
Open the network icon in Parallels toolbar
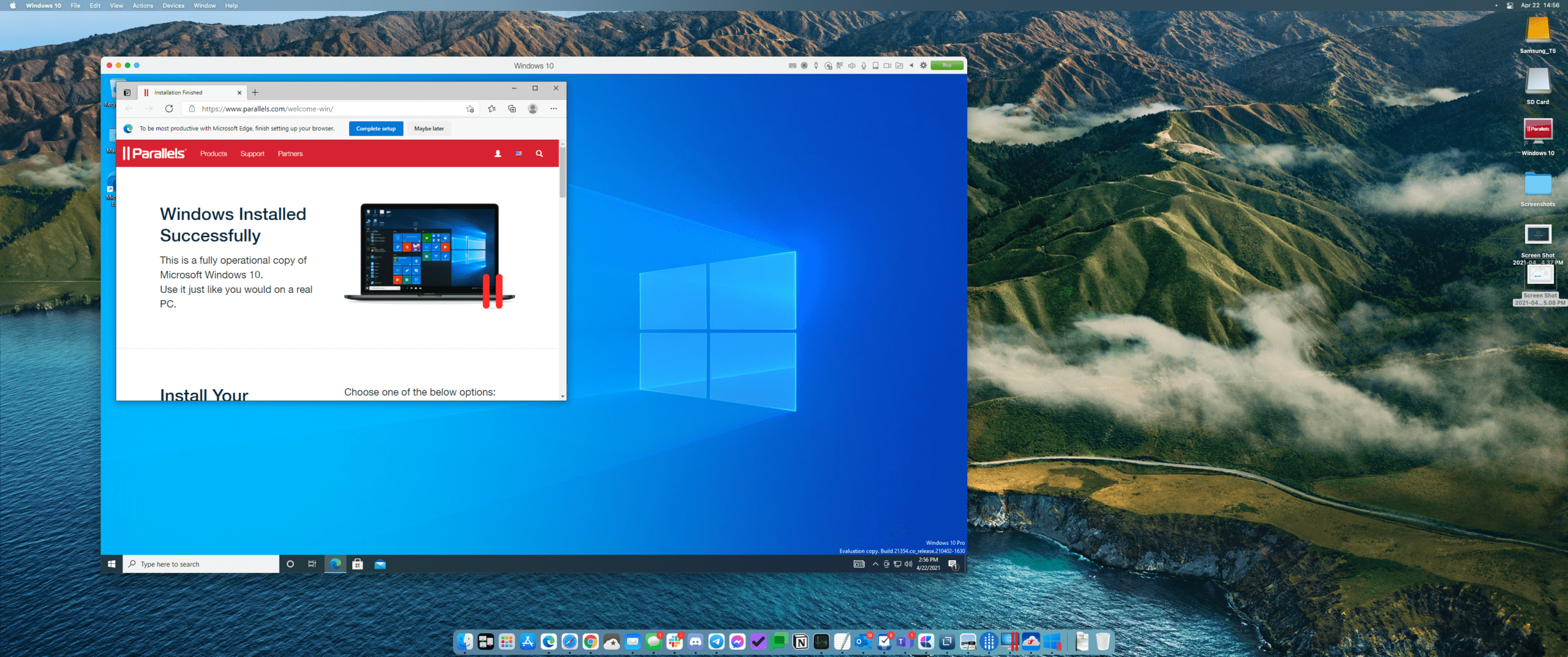[840, 66]
